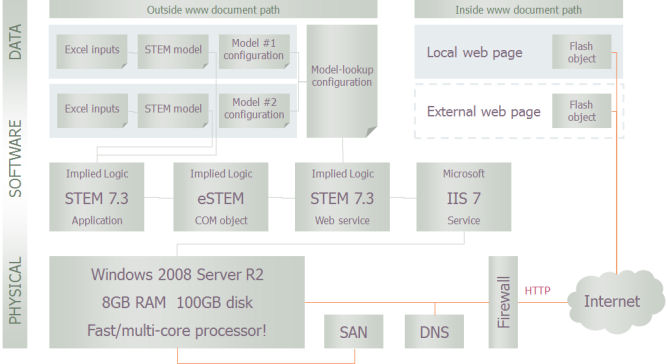Click the HTTP connection label
Viewport: 666px width, 364px height.
537,291
